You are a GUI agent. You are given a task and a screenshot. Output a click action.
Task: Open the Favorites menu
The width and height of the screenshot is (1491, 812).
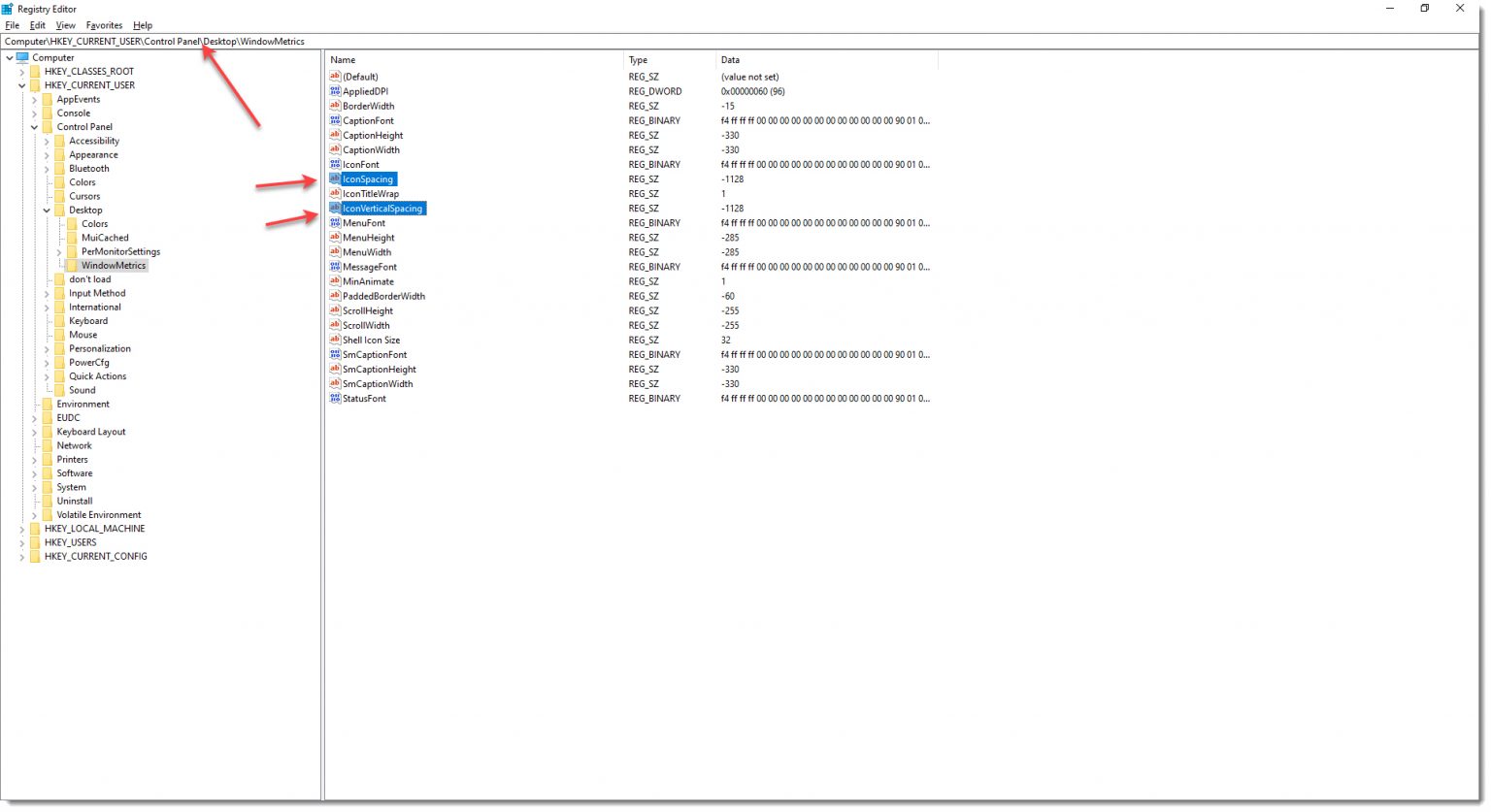(104, 25)
